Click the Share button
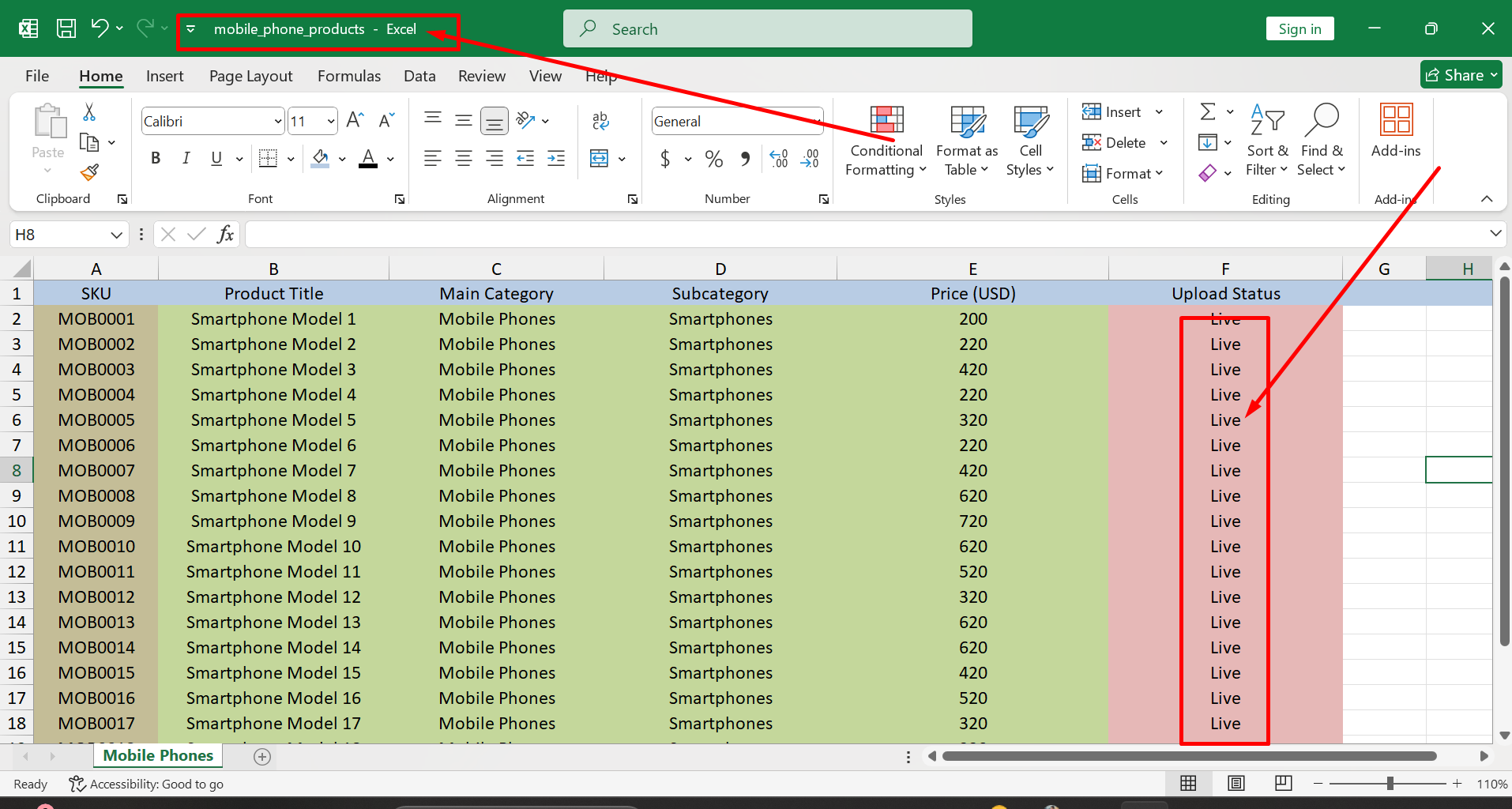The height and width of the screenshot is (809, 1512). pyautogui.click(x=1461, y=75)
